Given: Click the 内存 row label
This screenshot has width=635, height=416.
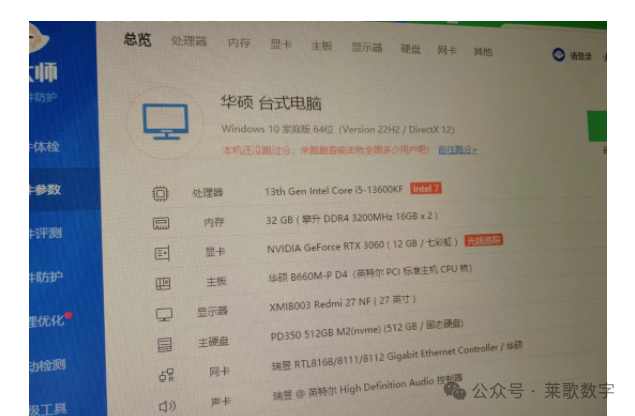Looking at the screenshot, I should [214, 222].
